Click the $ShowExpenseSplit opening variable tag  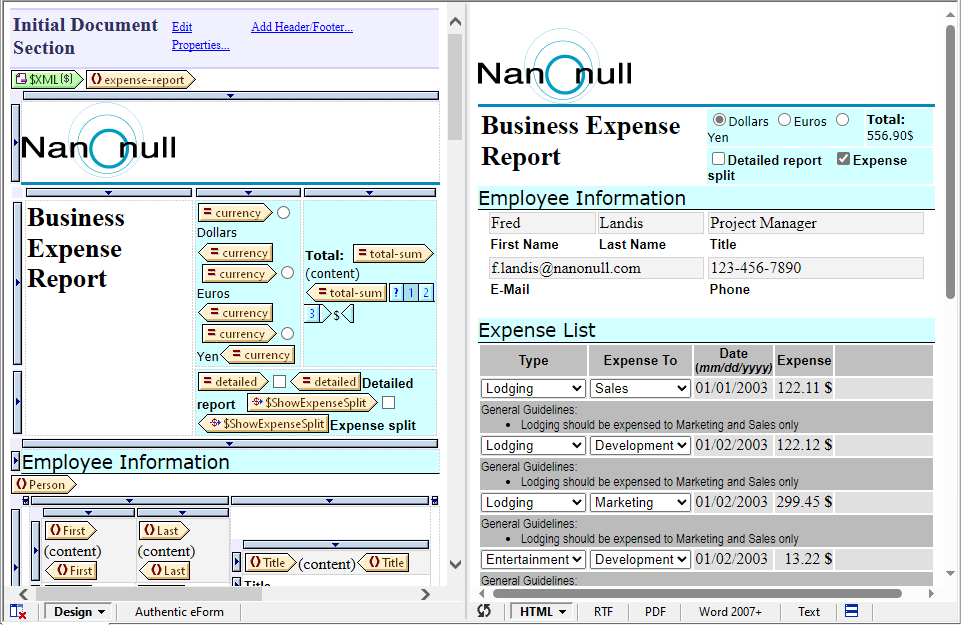coord(312,402)
